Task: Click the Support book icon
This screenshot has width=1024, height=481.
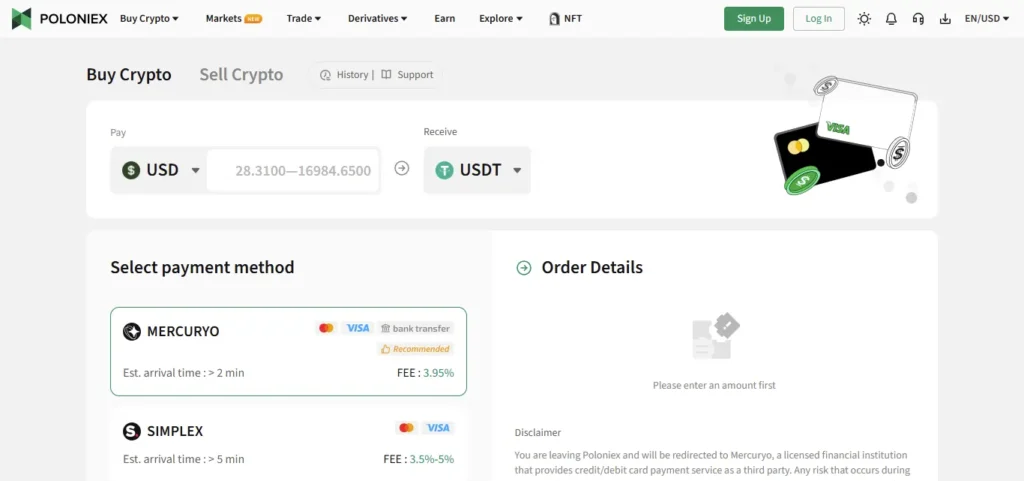Action: [x=387, y=74]
